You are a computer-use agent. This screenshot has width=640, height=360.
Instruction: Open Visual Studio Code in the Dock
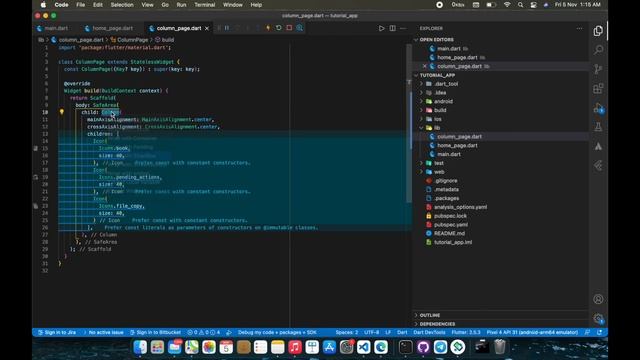pyautogui.click(x=363, y=347)
